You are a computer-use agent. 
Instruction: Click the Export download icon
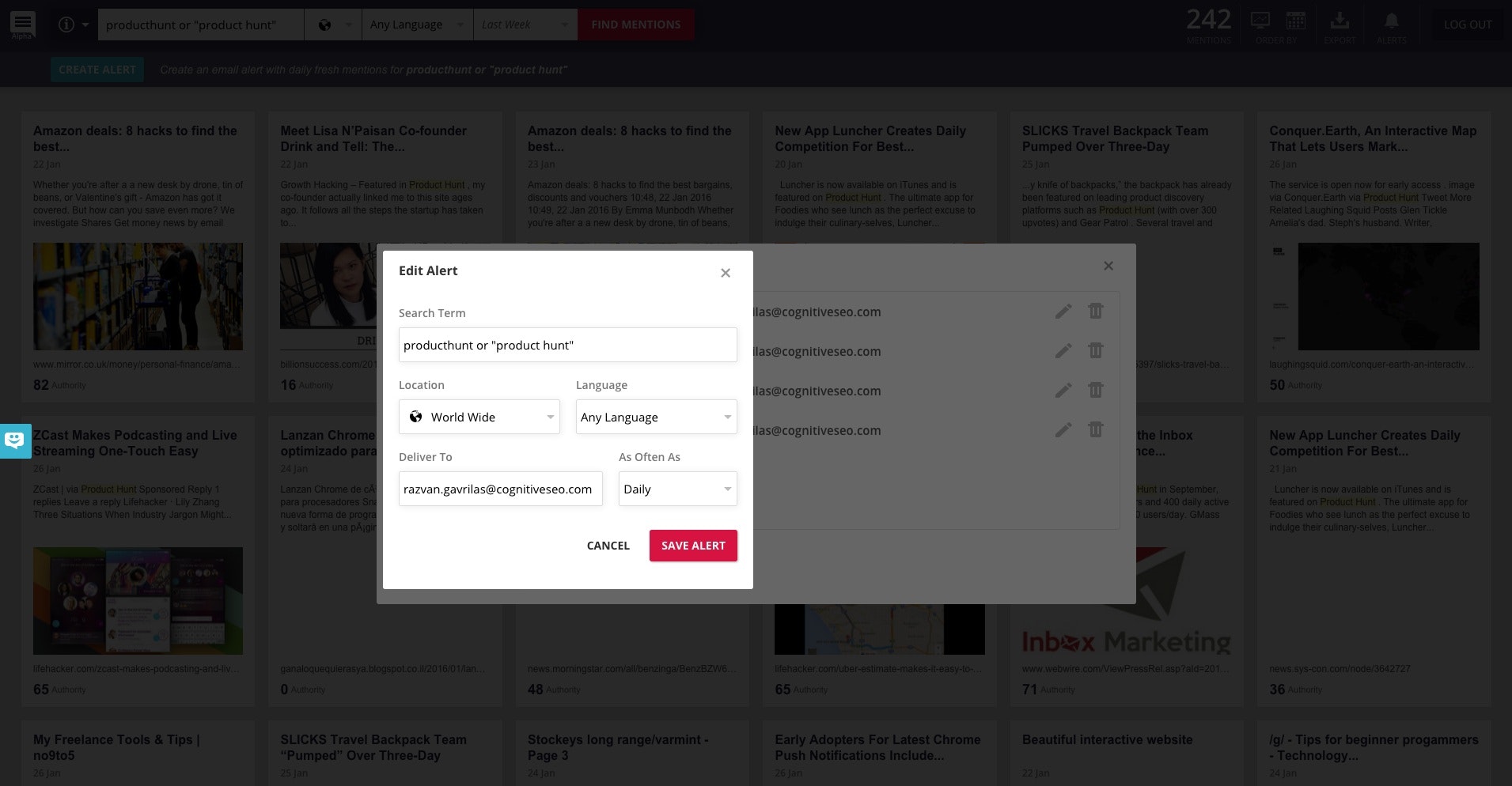1339,21
